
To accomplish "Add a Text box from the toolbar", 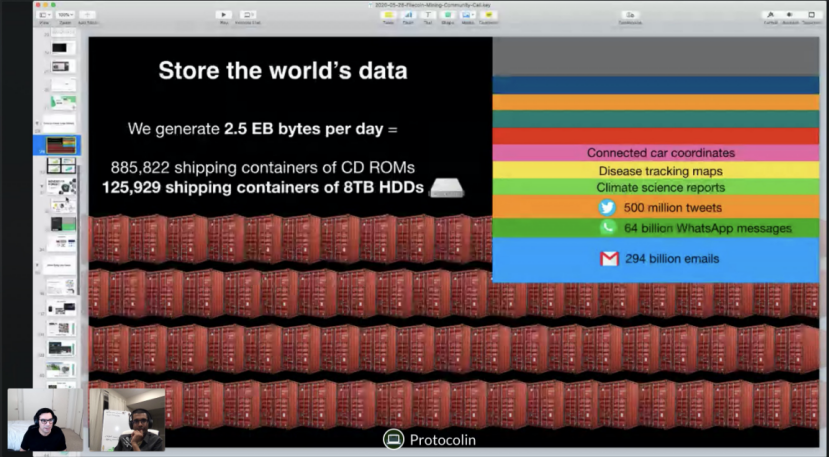I will 428,15.
